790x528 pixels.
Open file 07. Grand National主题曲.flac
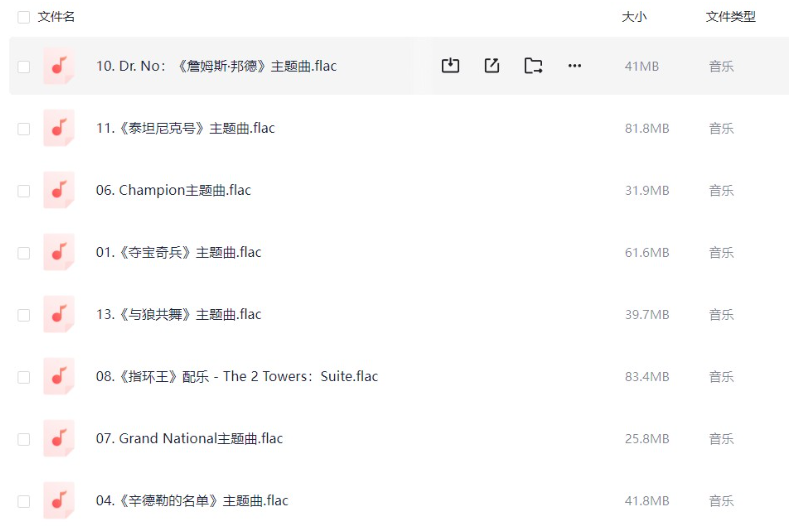coord(189,438)
